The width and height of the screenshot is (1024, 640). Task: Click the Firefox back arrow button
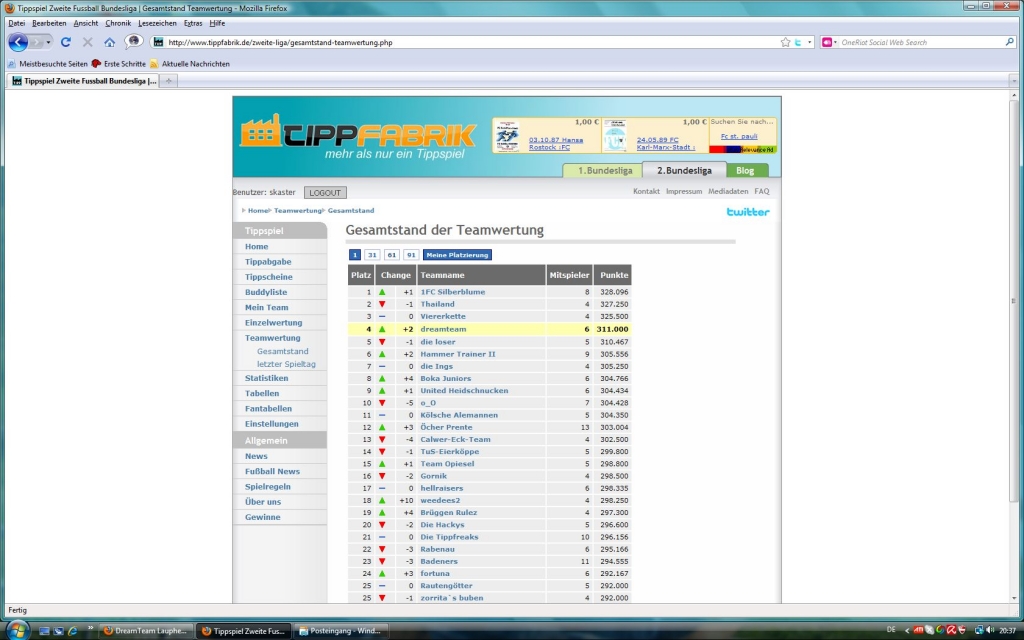18,42
